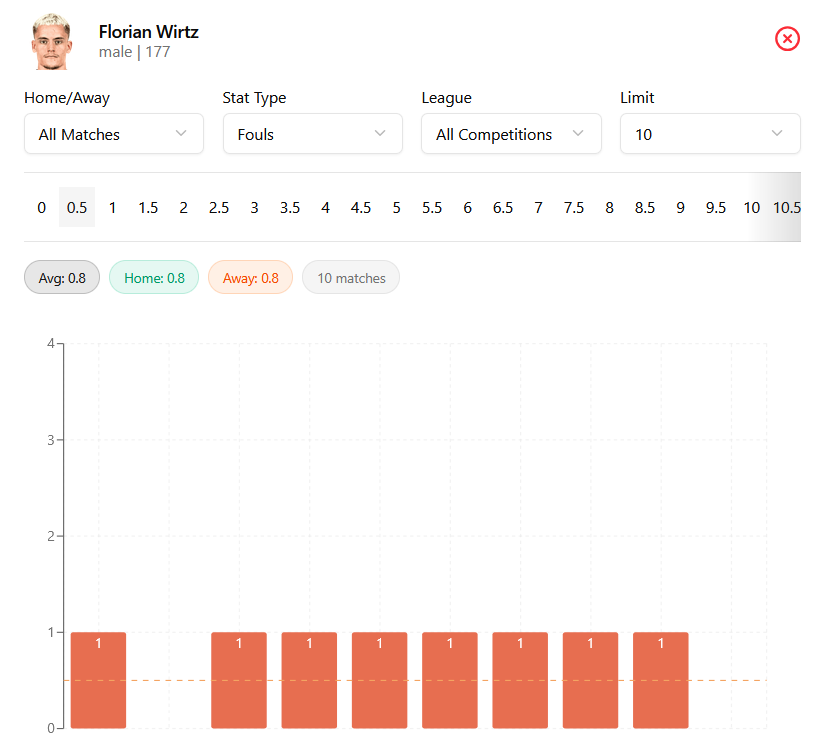
Task: Toggle the Away: 0.8 badge
Action: pyautogui.click(x=250, y=278)
